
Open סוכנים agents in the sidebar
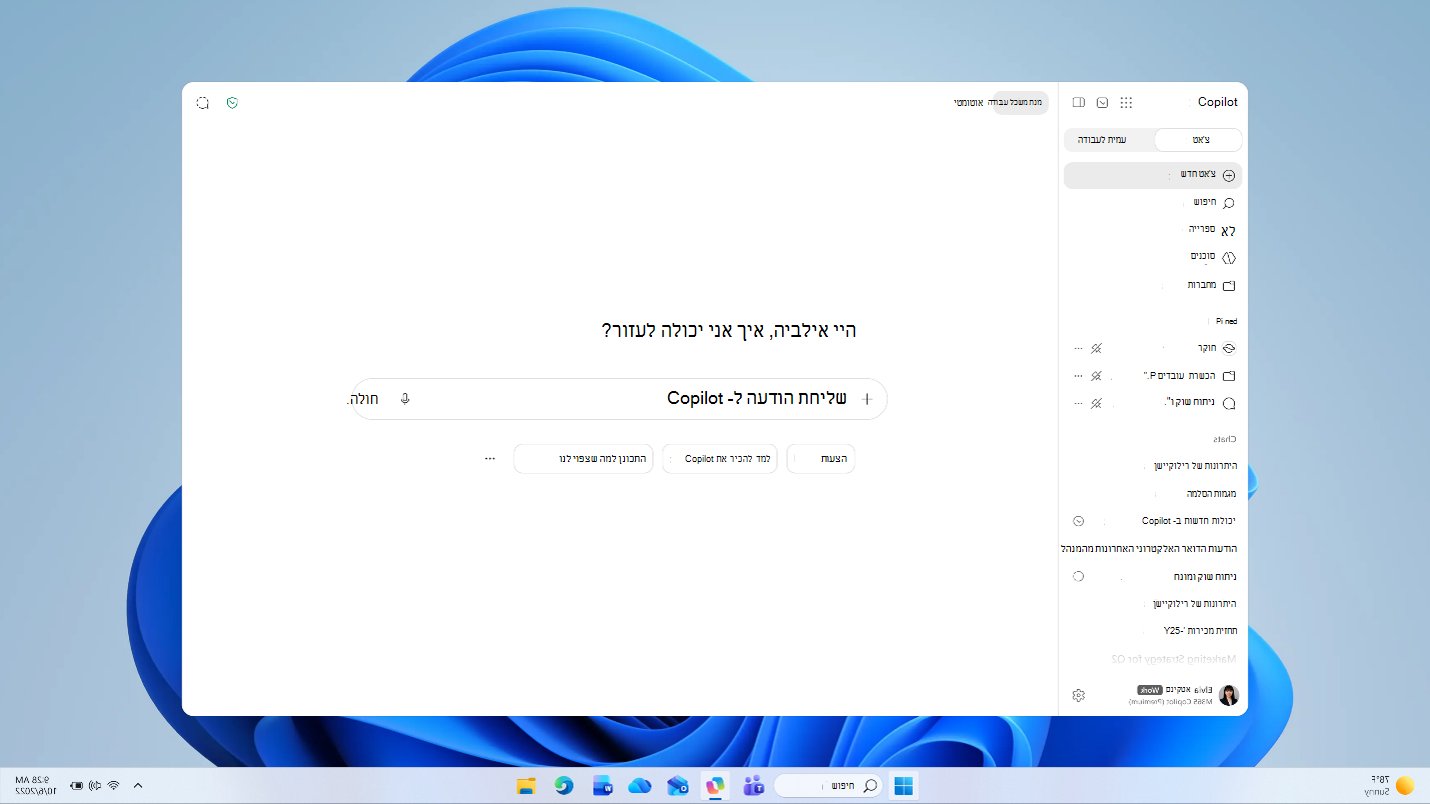pyautogui.click(x=1153, y=257)
